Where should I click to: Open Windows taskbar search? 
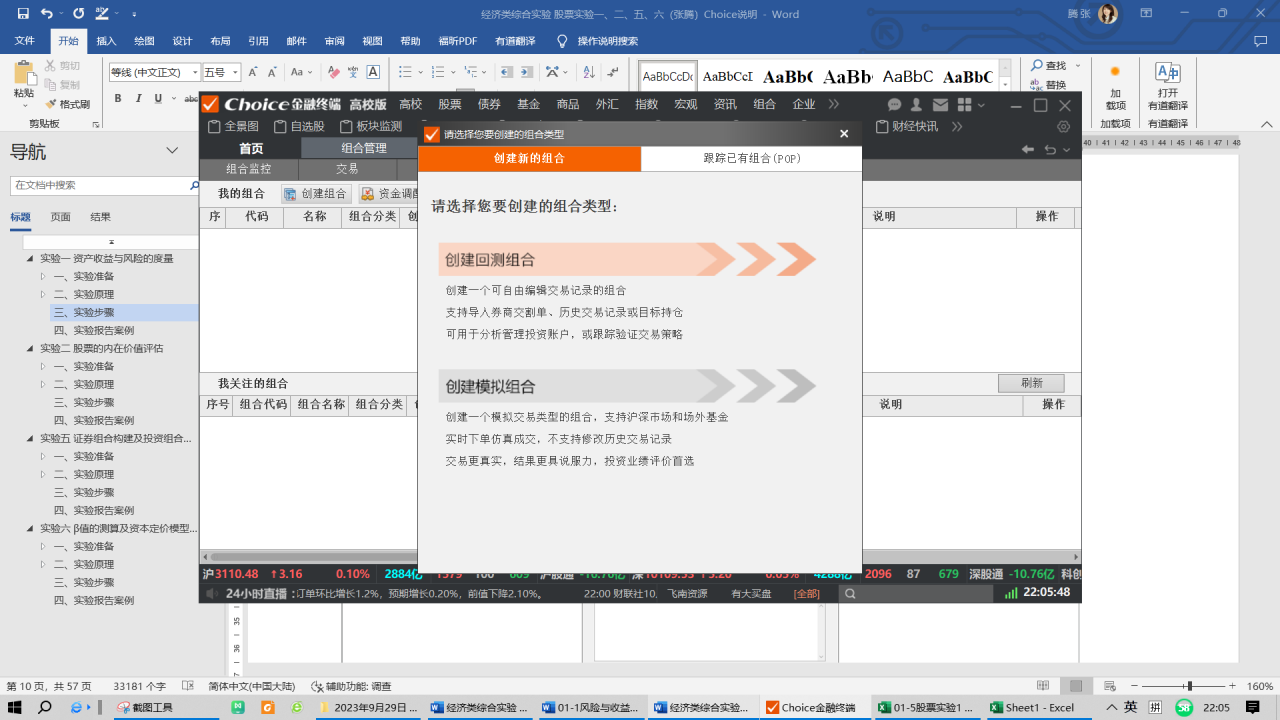click(x=45, y=707)
